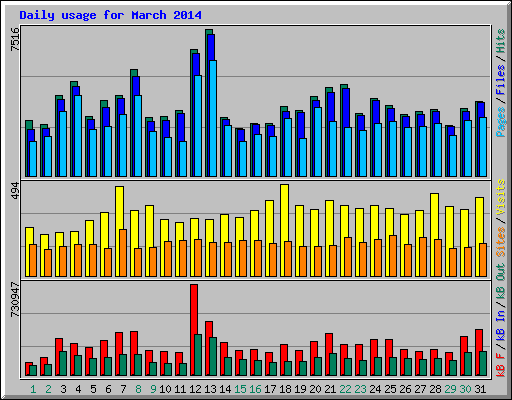Click the light-blue pages bar for day 8
Screen dimensions: 512x400
pos(138,136)
